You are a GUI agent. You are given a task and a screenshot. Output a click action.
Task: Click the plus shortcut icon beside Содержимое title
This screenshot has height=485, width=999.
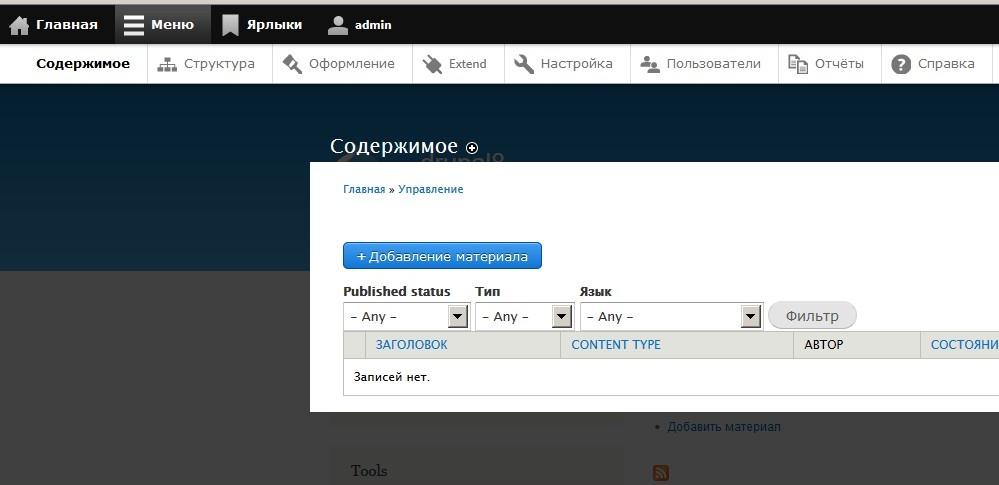click(471, 148)
